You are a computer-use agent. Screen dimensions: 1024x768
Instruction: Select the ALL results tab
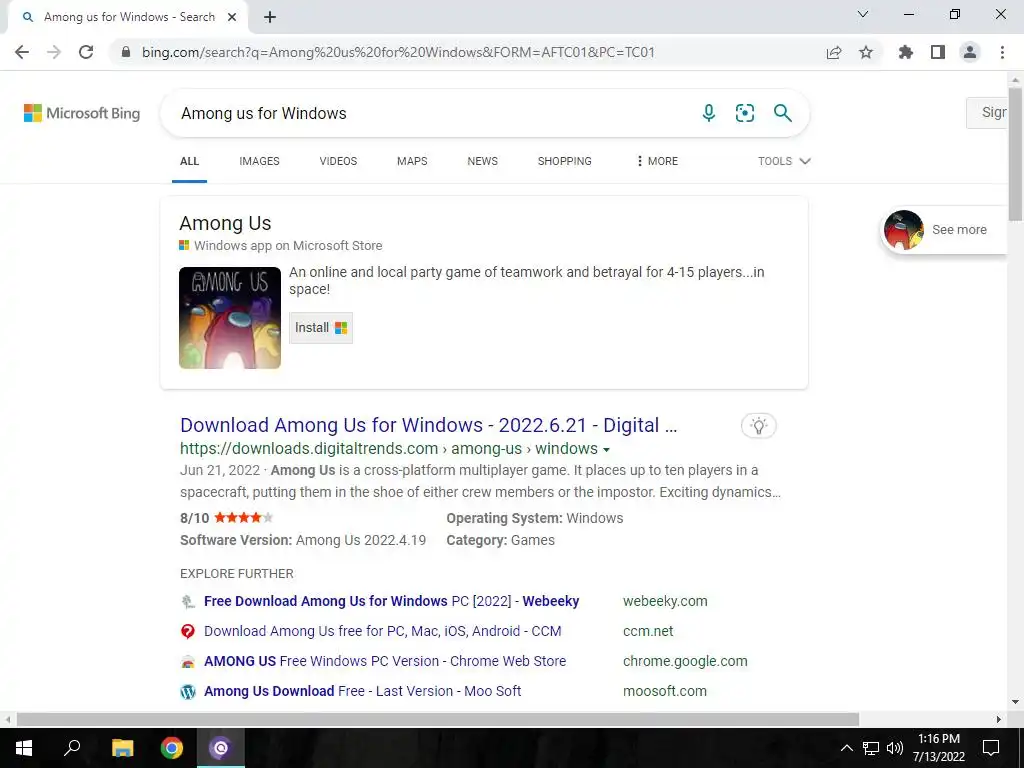coord(189,161)
